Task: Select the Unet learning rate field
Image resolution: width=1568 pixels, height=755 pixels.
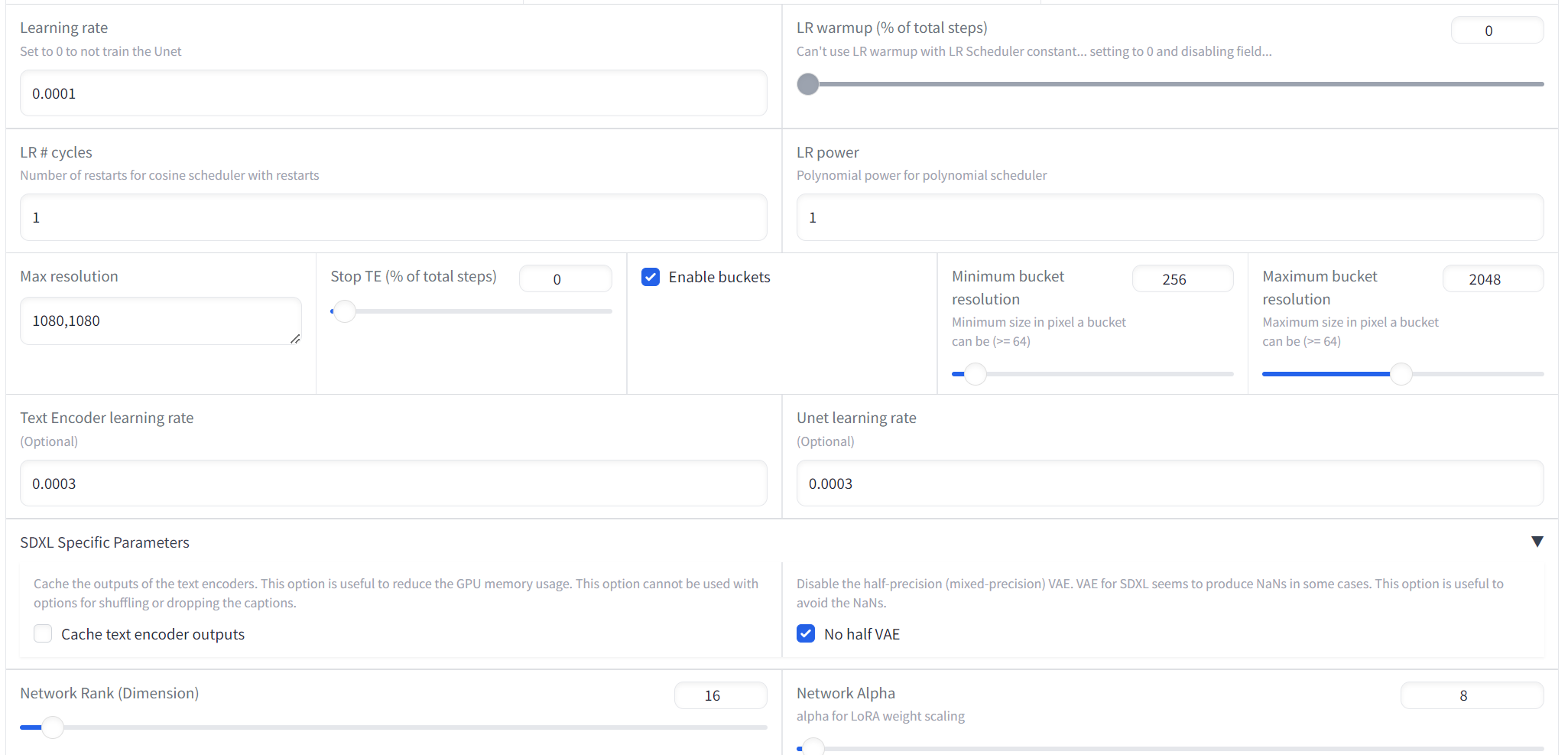Action: (x=1169, y=483)
